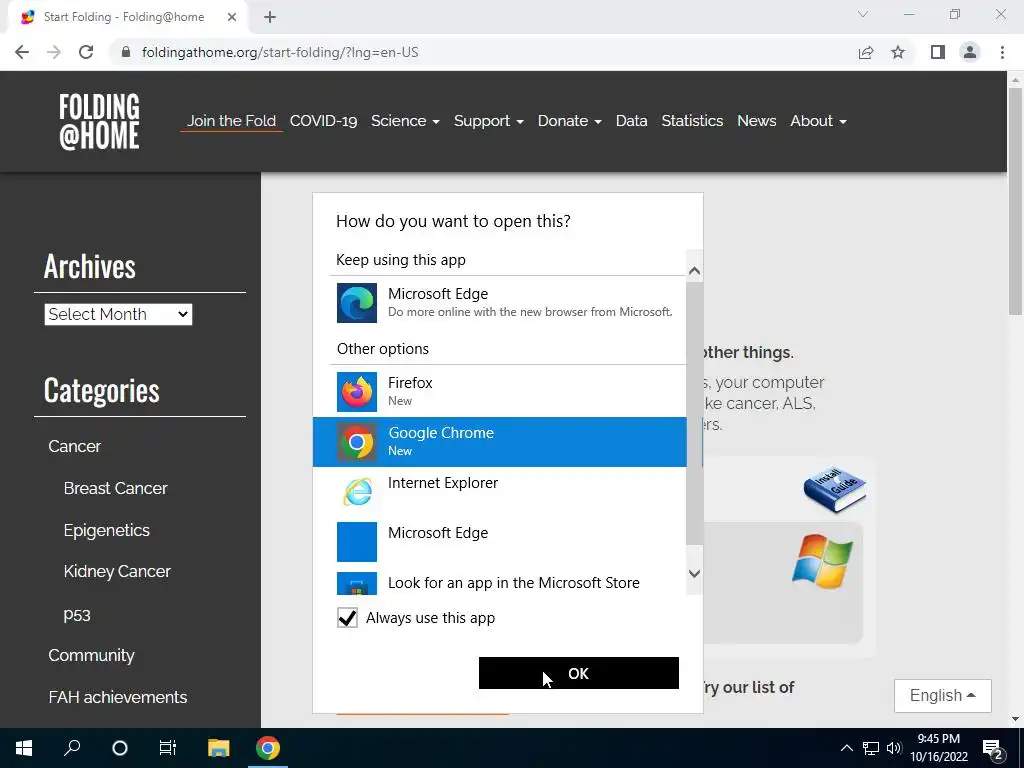Open the Chrome profile avatar

(970, 52)
